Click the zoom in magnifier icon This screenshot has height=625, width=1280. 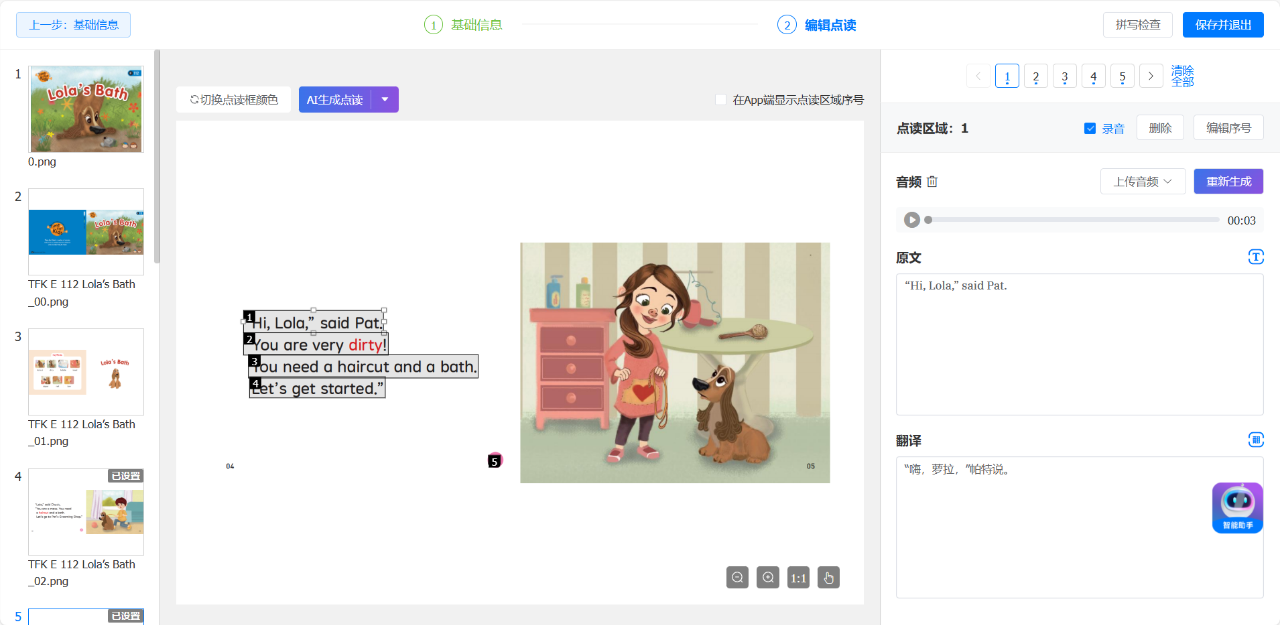pyautogui.click(x=767, y=577)
